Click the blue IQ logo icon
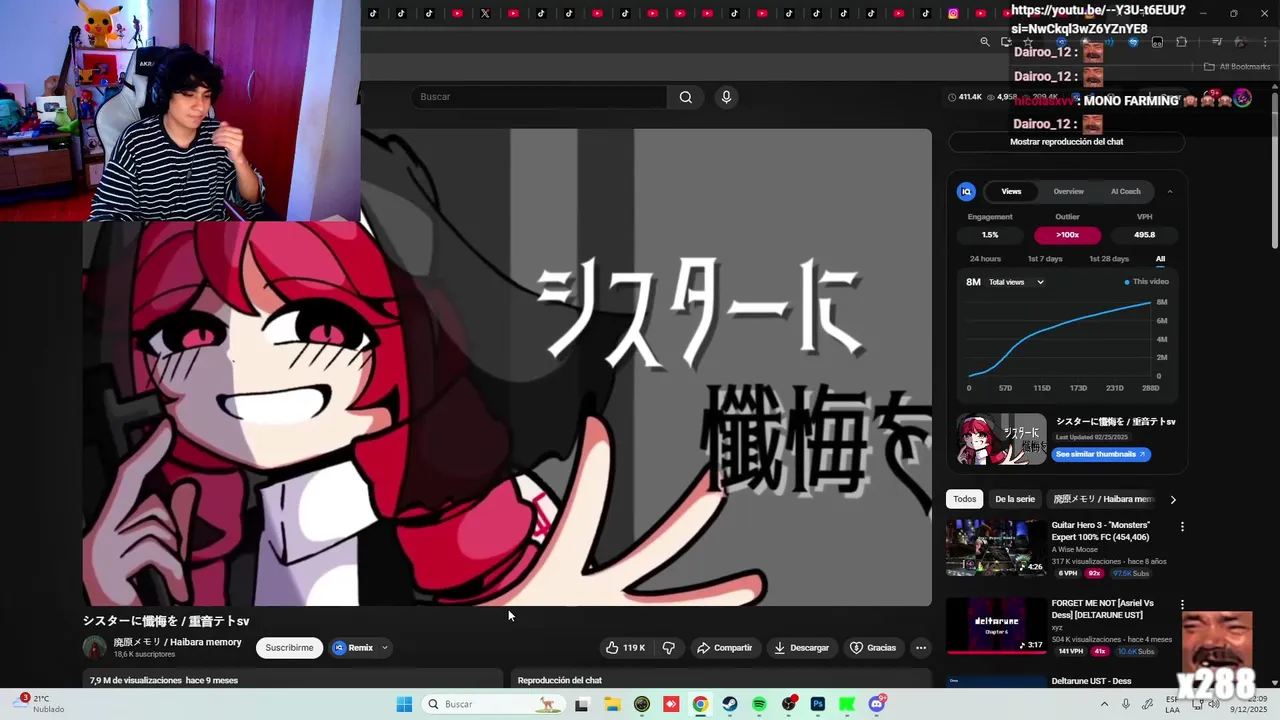The image size is (1280, 720). [x=966, y=191]
